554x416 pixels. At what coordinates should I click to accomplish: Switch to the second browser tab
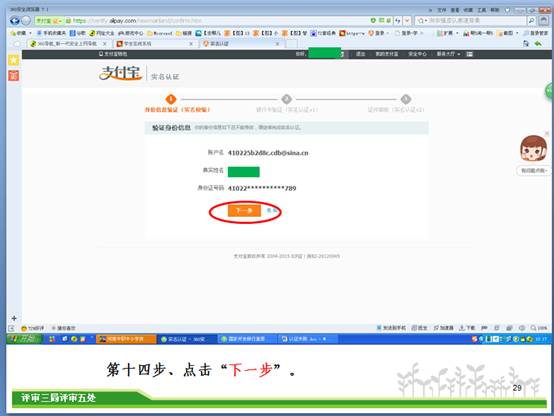154,43
